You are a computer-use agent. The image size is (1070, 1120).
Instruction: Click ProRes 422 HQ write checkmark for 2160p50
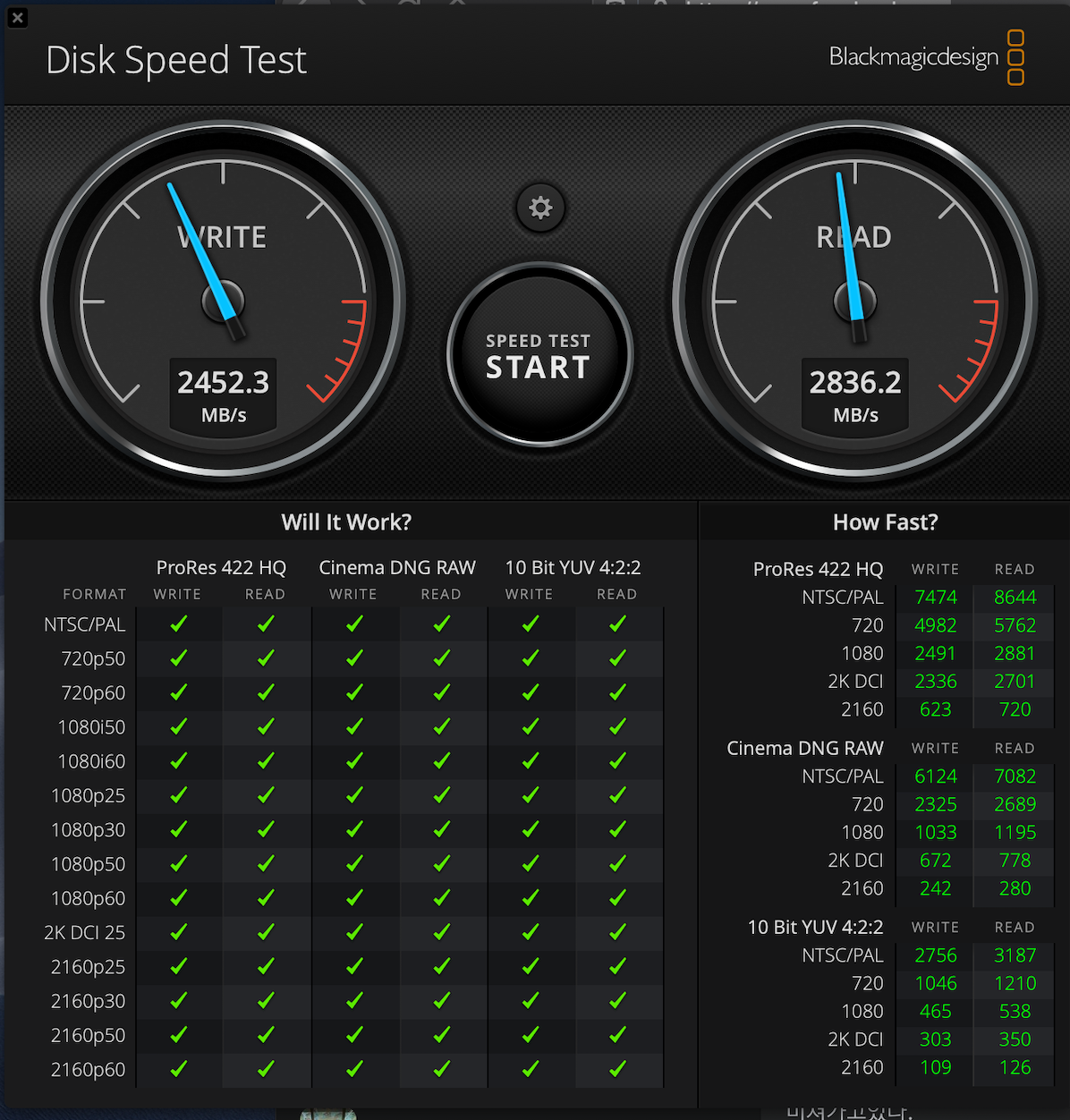(179, 1035)
